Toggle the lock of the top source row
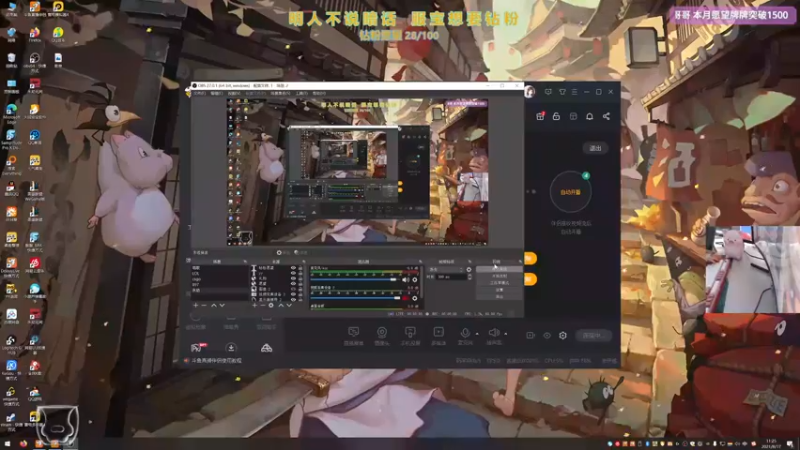800x450 pixels. (300, 267)
